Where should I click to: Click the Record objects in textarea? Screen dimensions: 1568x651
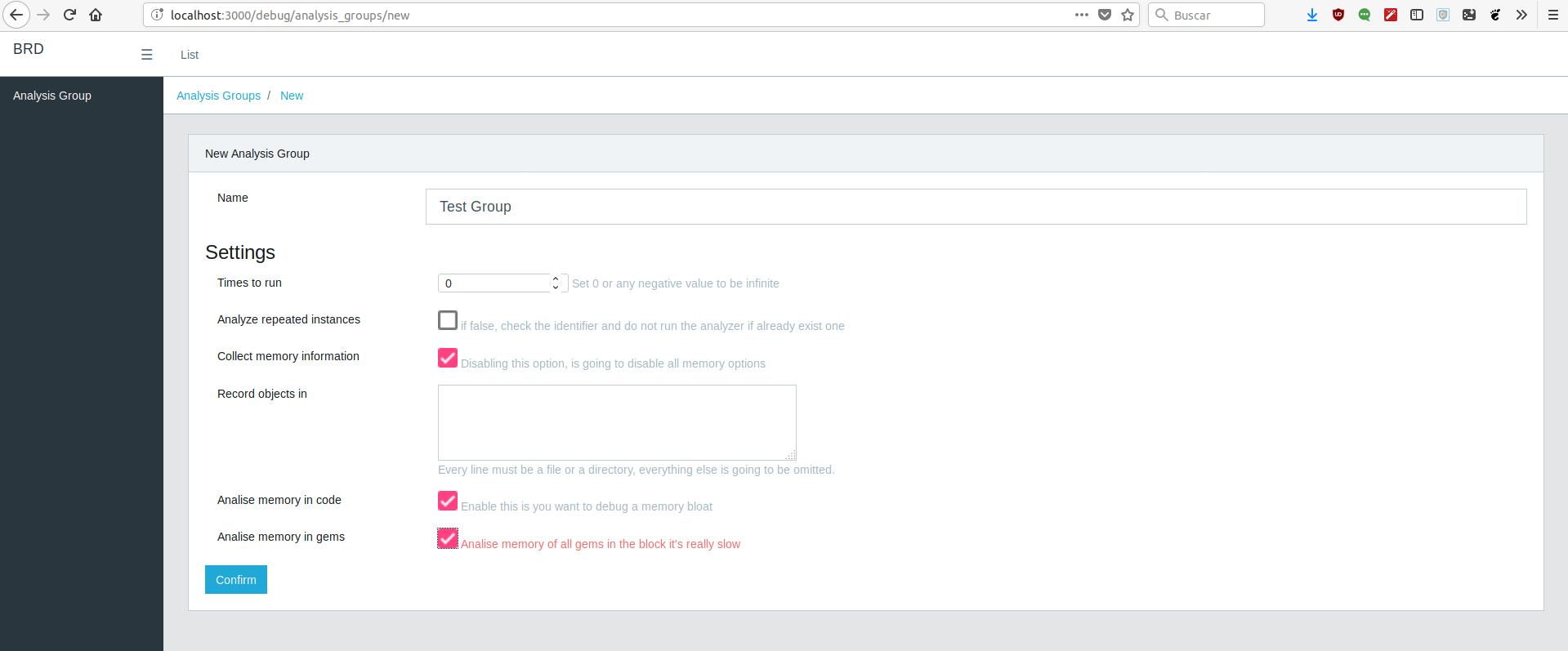[617, 422]
